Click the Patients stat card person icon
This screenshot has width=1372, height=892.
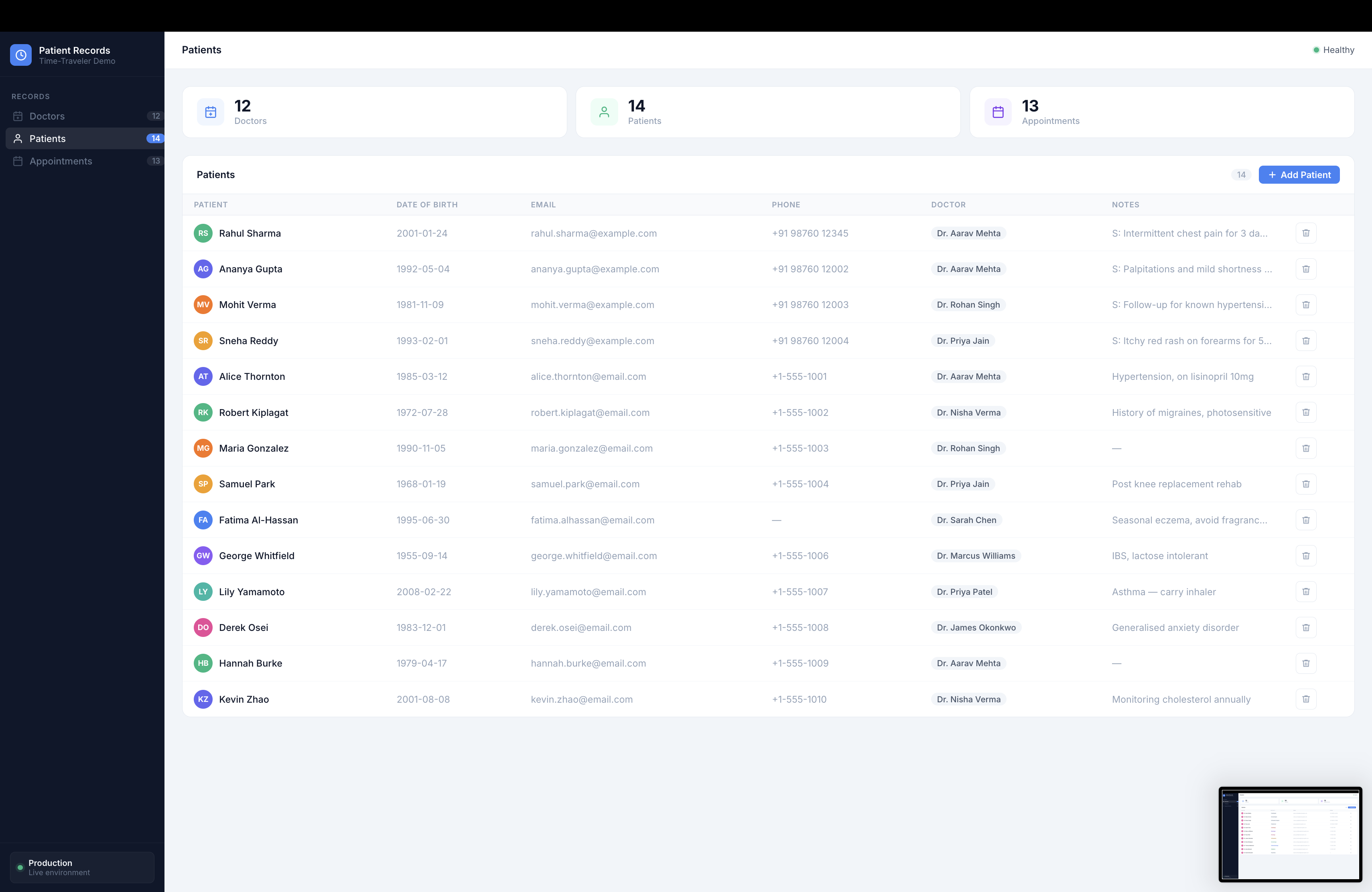click(604, 112)
